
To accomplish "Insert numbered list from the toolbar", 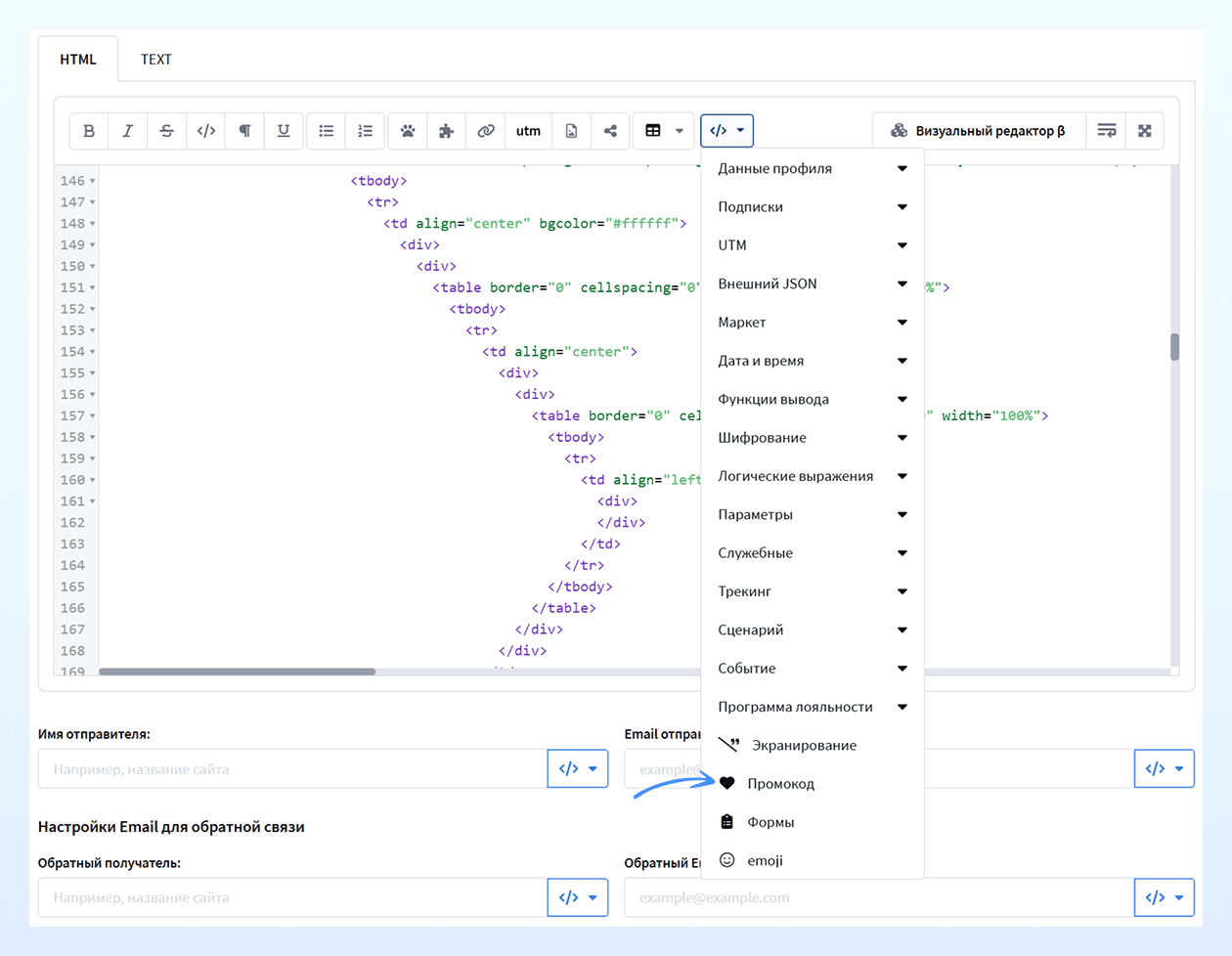I will [365, 131].
